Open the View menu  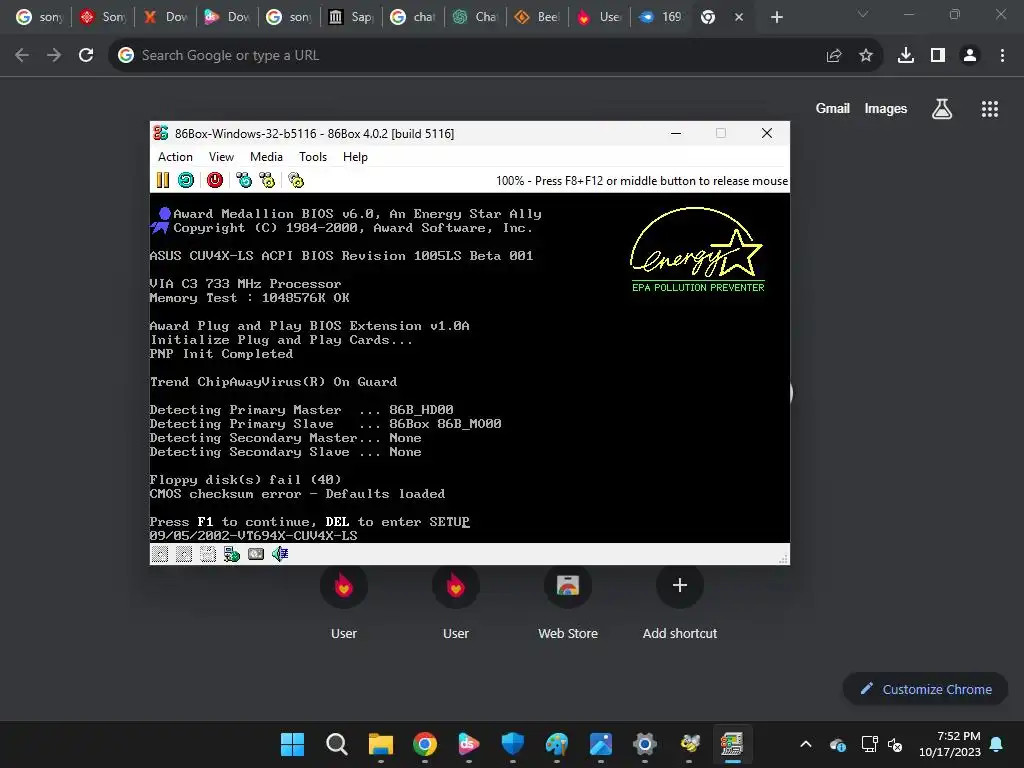(221, 157)
